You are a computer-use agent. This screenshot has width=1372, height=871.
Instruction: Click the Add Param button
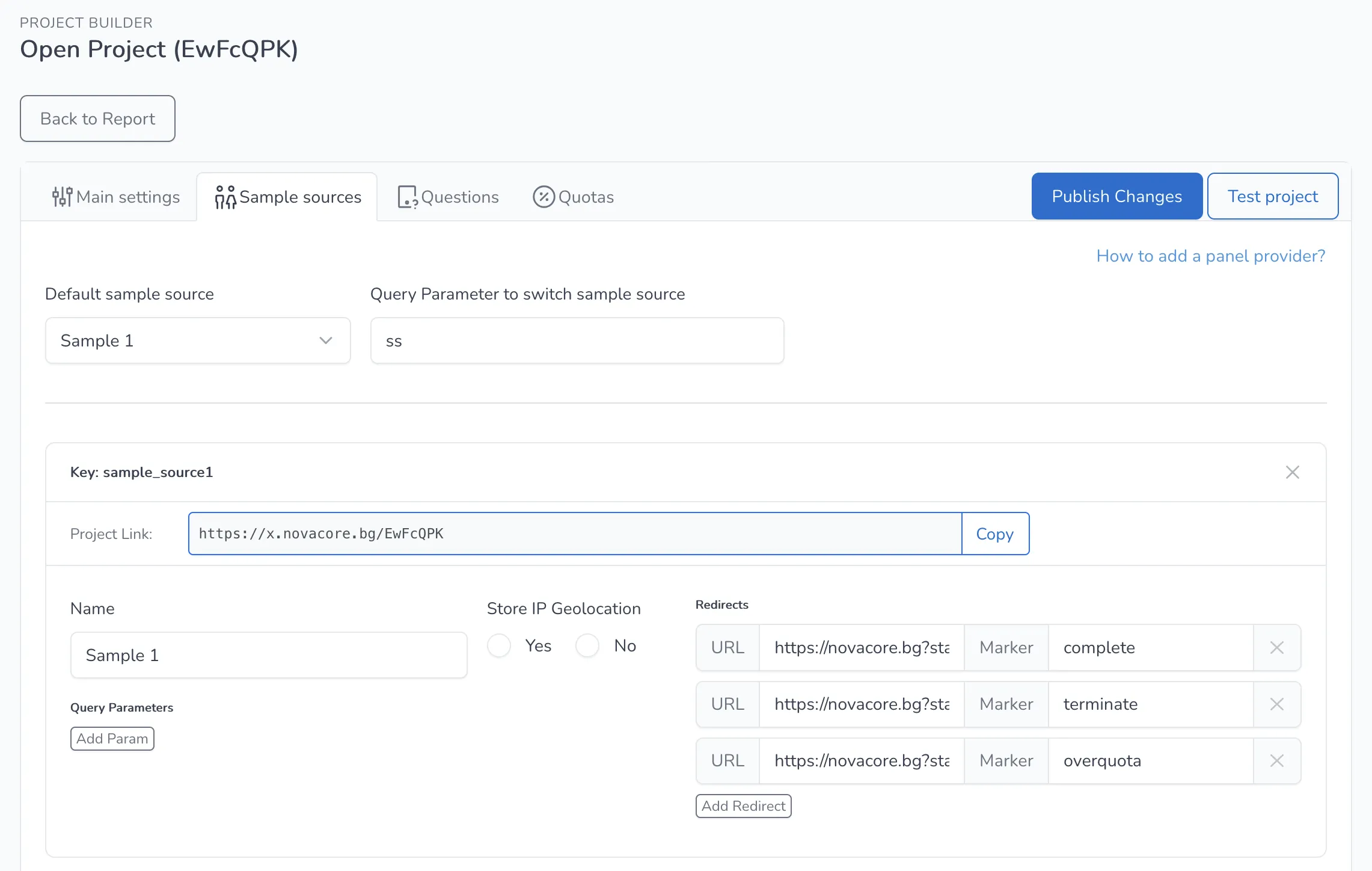[x=112, y=739]
